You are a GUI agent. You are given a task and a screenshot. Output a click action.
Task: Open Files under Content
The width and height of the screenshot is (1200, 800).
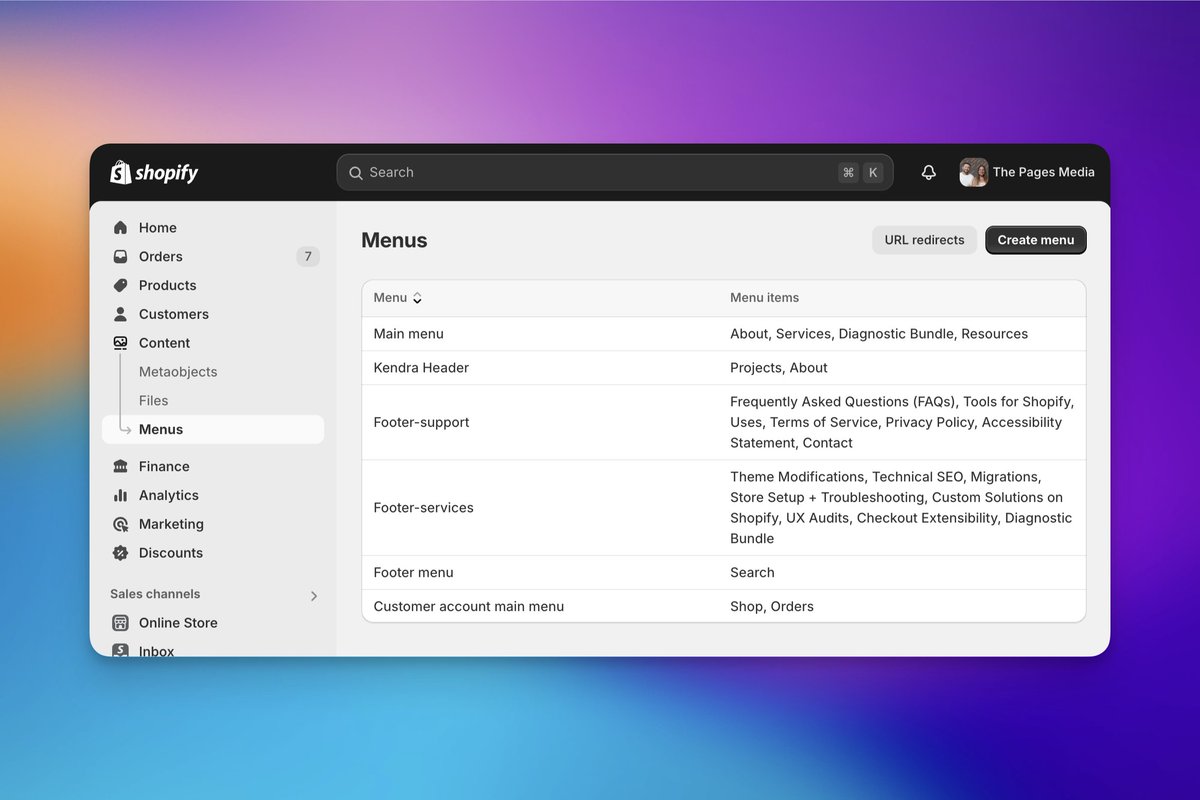154,401
